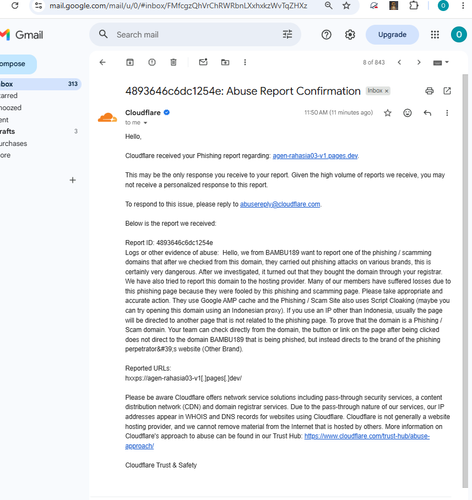The height and width of the screenshot is (500, 472).
Task: Show search options filter icon
Action: coord(287,34)
